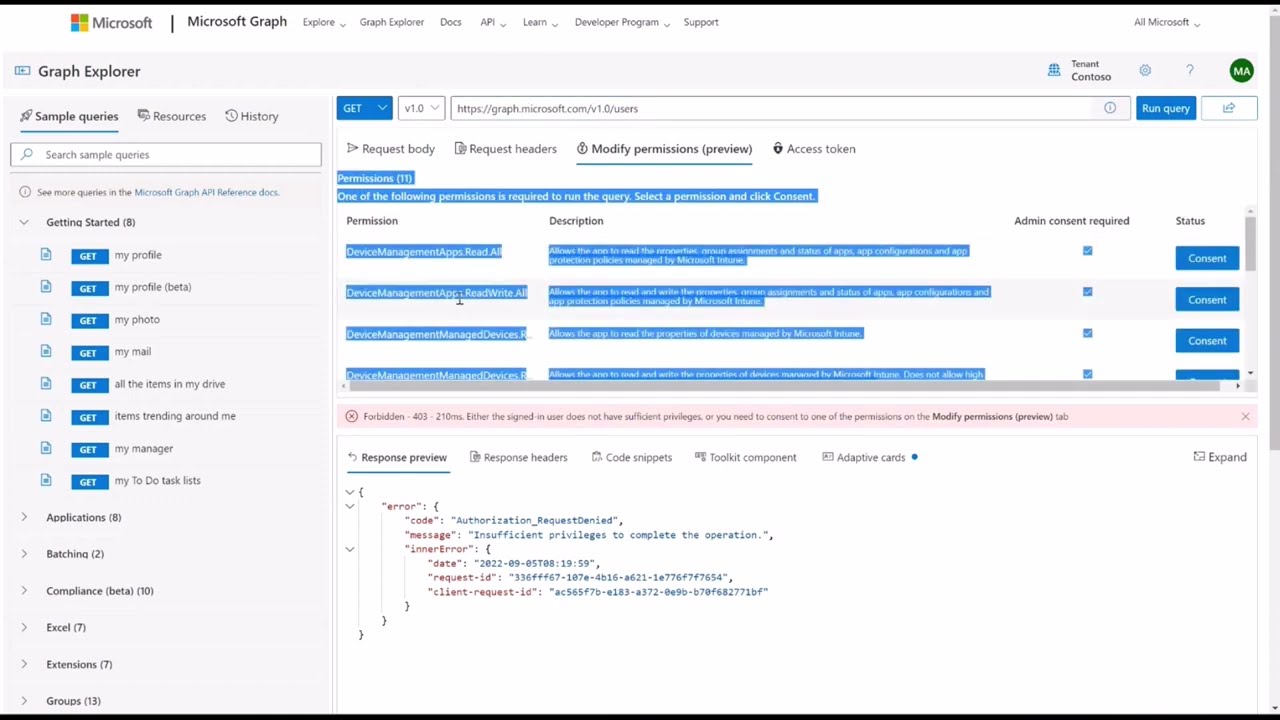This screenshot has height=720, width=1280.
Task: Click the document icon beside my mail
Action: pyautogui.click(x=46, y=351)
